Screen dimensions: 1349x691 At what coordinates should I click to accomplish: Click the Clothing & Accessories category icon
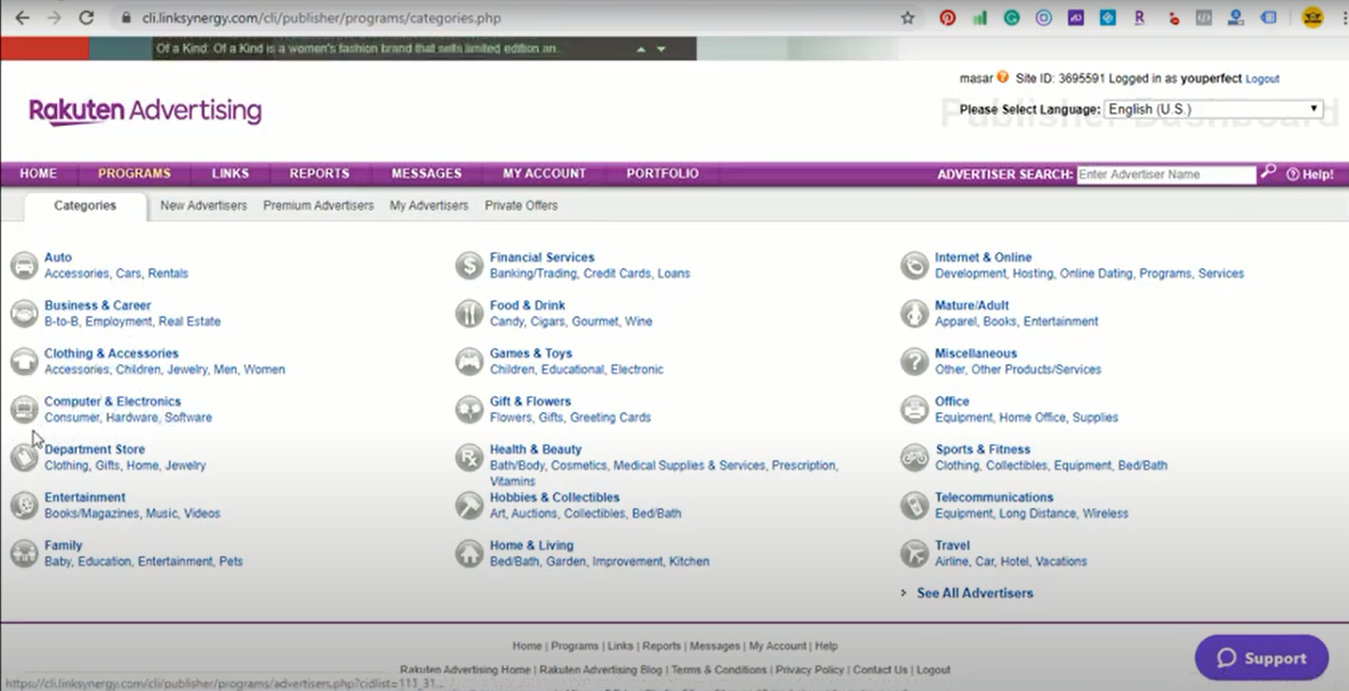pyautogui.click(x=24, y=362)
